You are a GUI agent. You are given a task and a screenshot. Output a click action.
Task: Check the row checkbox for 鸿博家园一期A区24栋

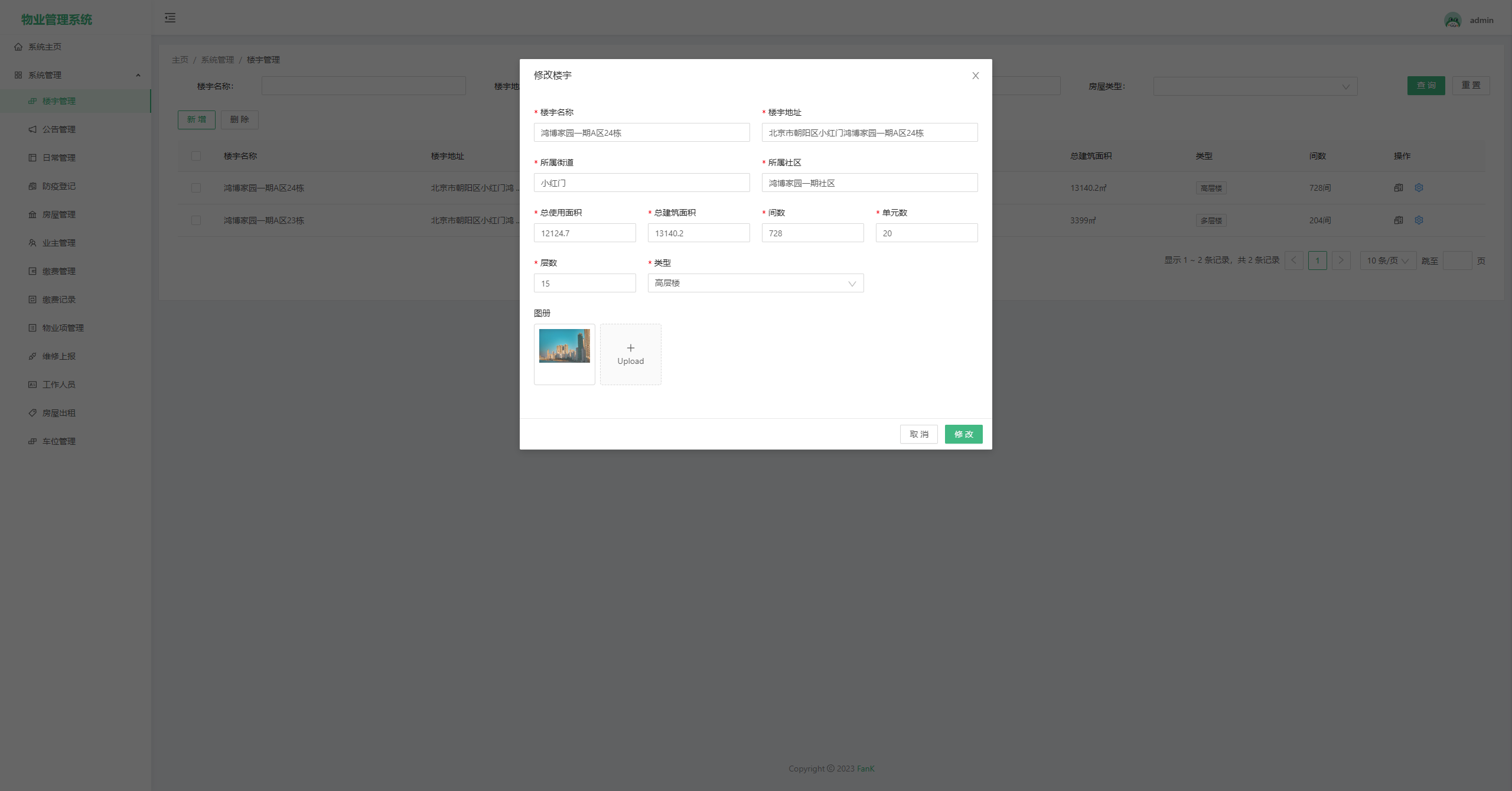[x=196, y=188]
